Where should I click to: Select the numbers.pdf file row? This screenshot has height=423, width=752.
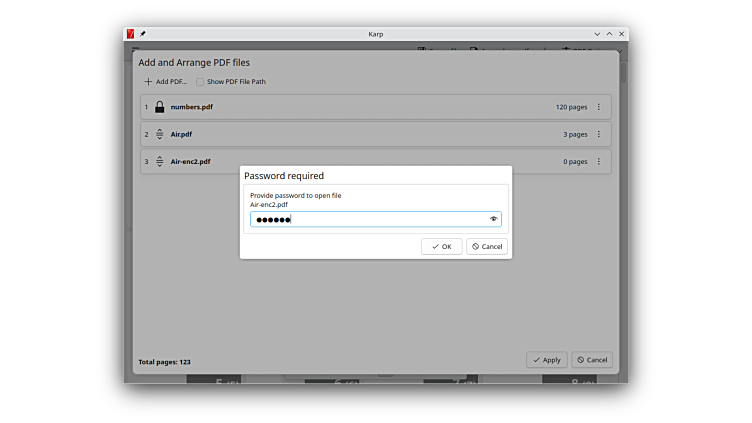(350, 107)
